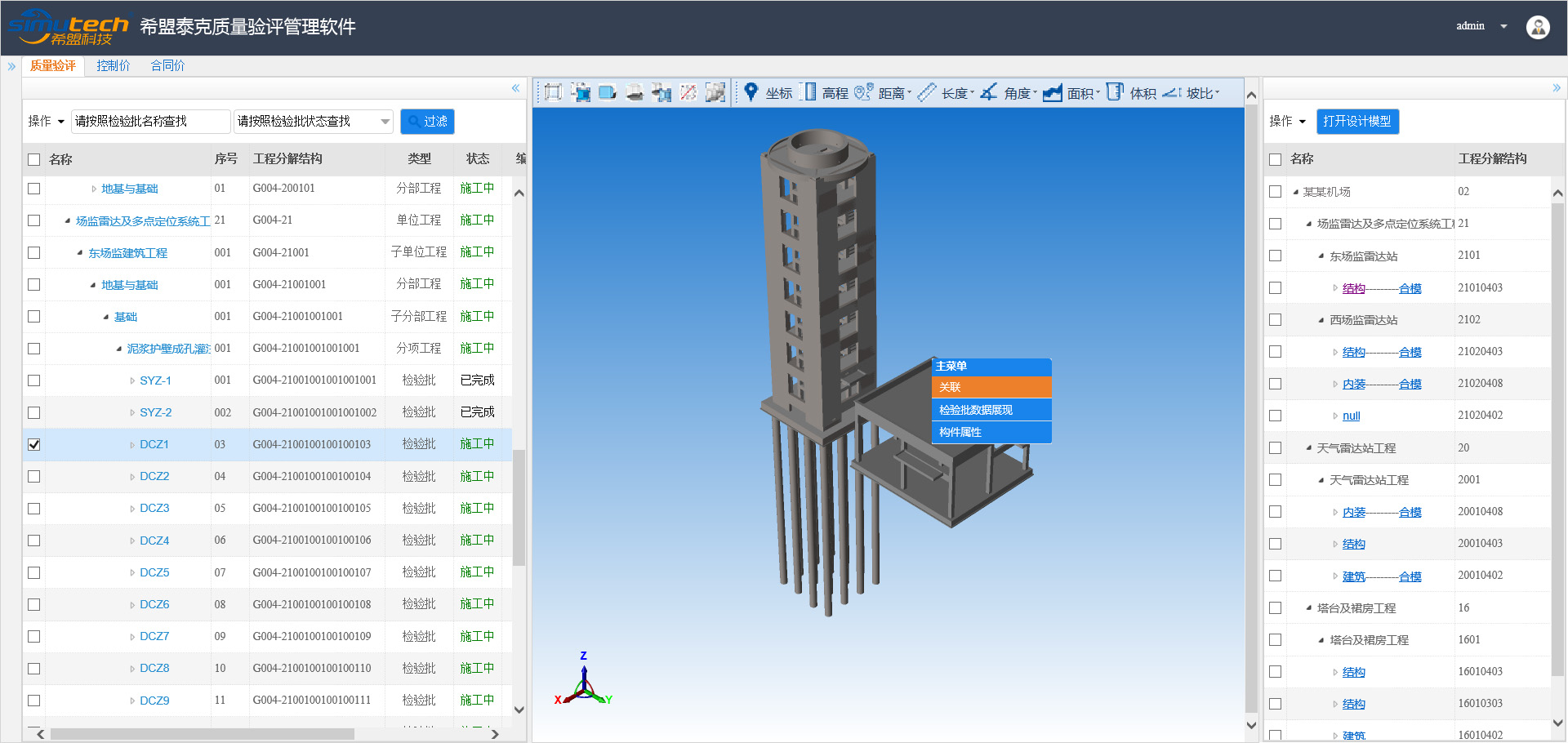Check the 西场监雷达站 row checkbox
1568x743 pixels.
1275,319
